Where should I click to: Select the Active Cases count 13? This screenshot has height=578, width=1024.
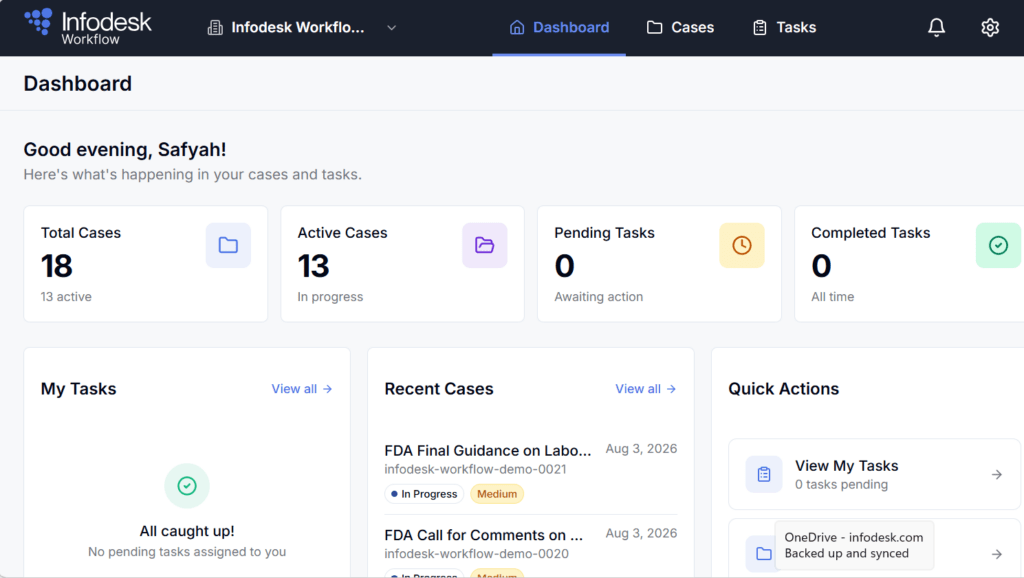313,266
